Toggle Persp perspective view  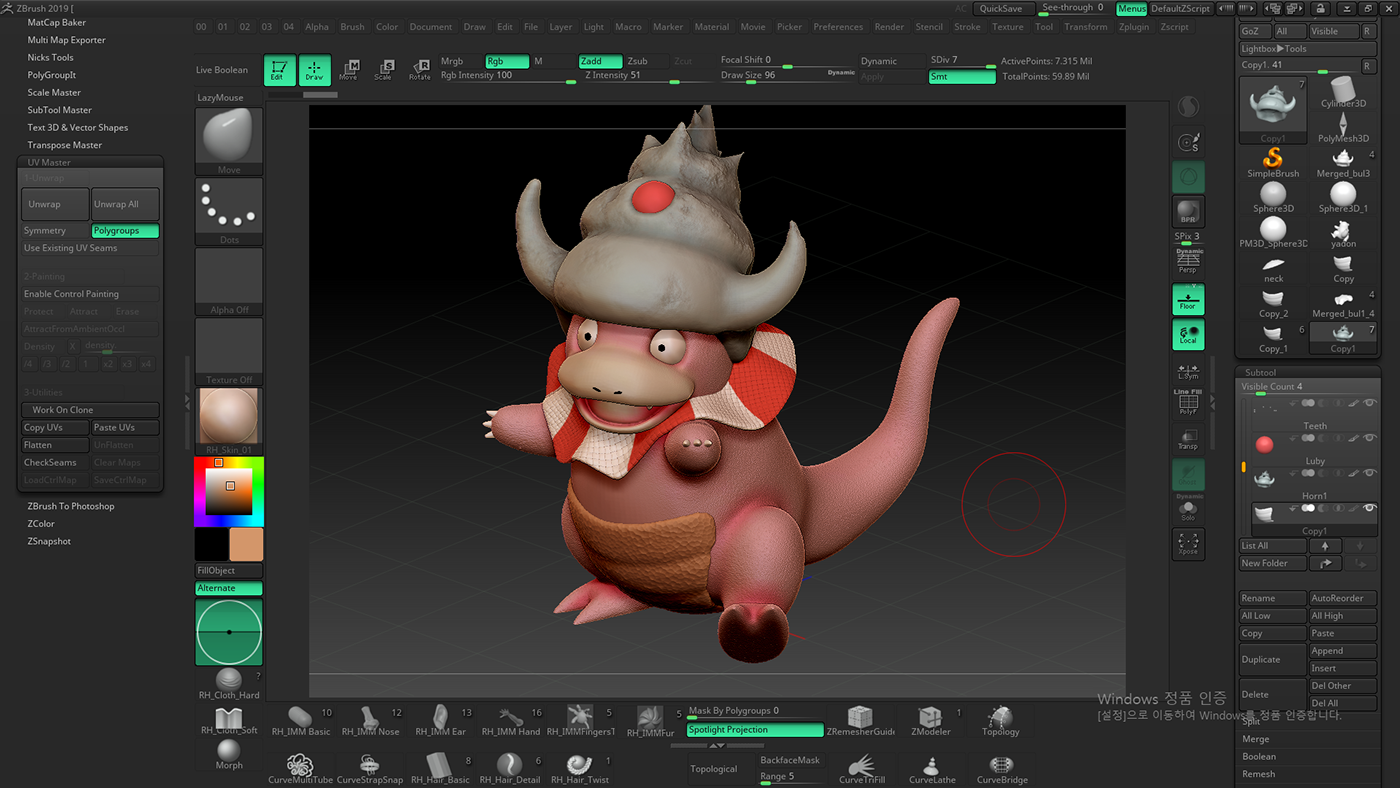pos(1188,260)
